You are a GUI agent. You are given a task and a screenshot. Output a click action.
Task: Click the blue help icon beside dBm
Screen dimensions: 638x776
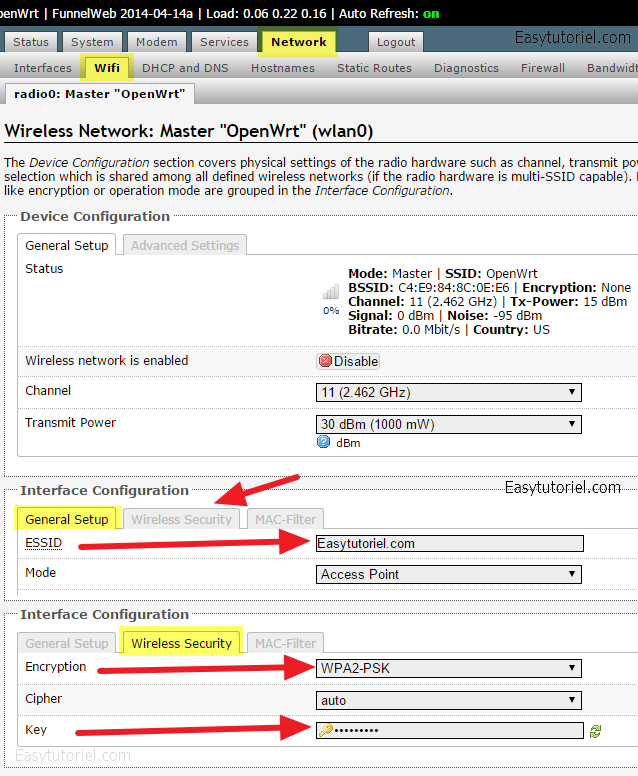point(323,442)
